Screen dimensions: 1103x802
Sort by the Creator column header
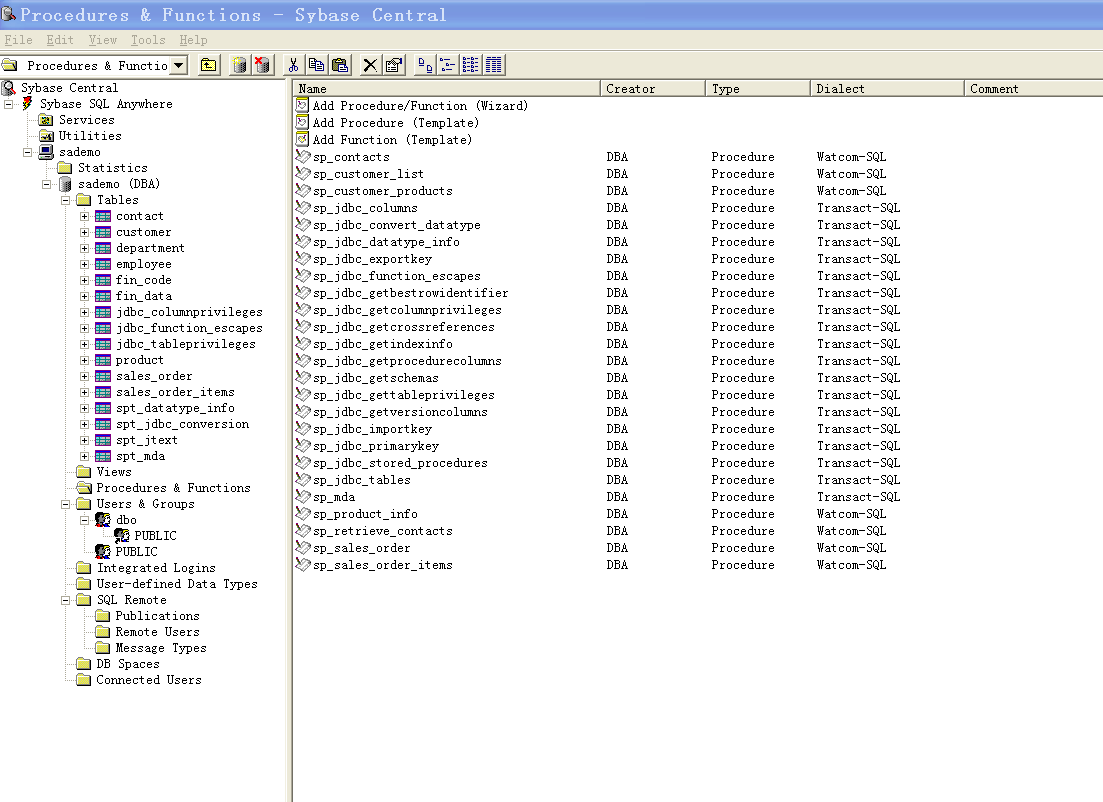[x=653, y=89]
